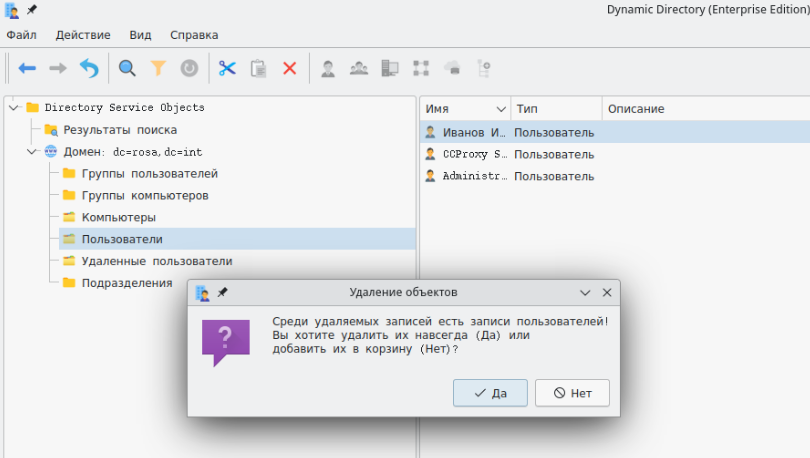
Task: Select the Administr... user row
Action: pyautogui.click(x=475, y=176)
